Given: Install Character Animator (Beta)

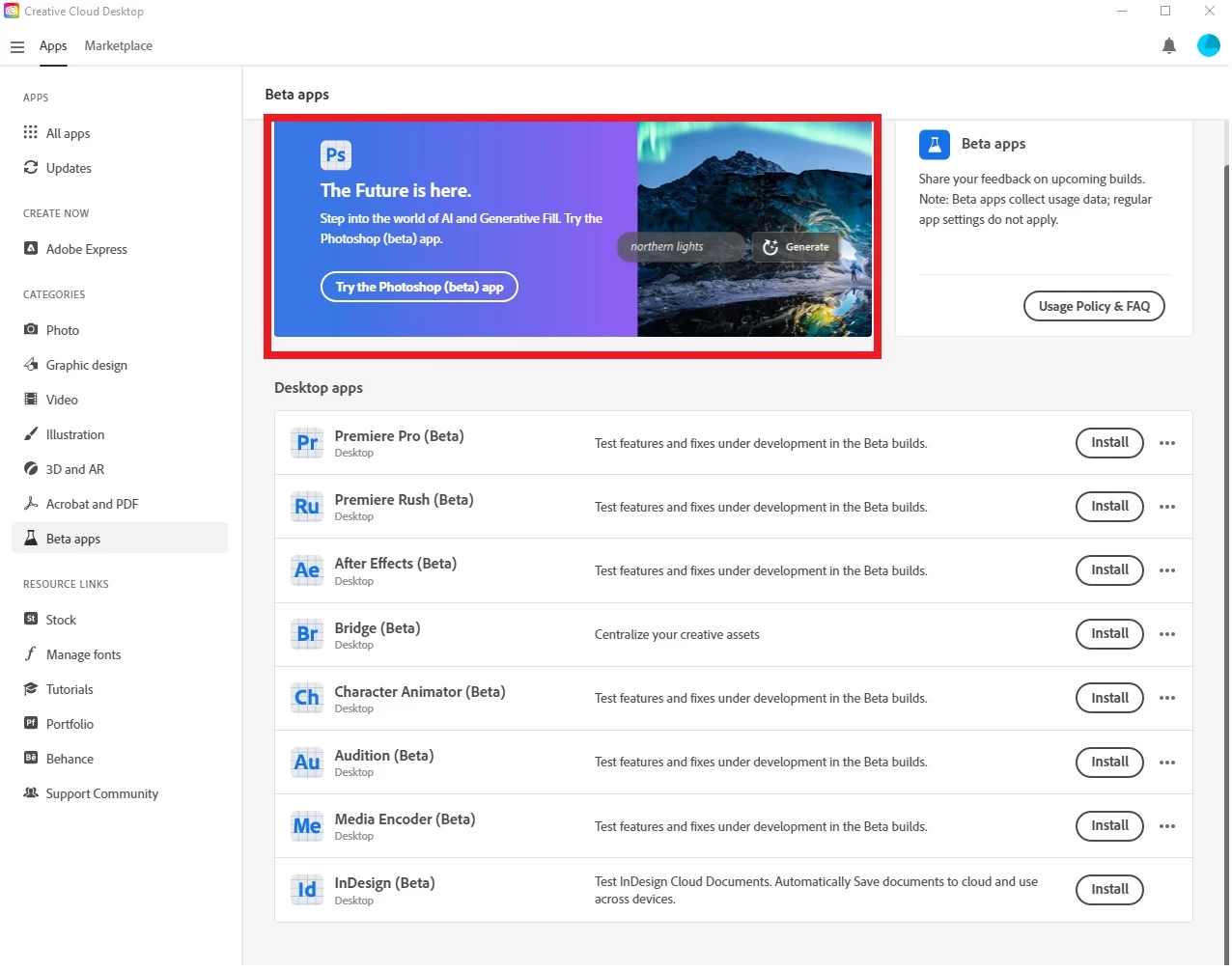Looking at the screenshot, I should (x=1109, y=698).
